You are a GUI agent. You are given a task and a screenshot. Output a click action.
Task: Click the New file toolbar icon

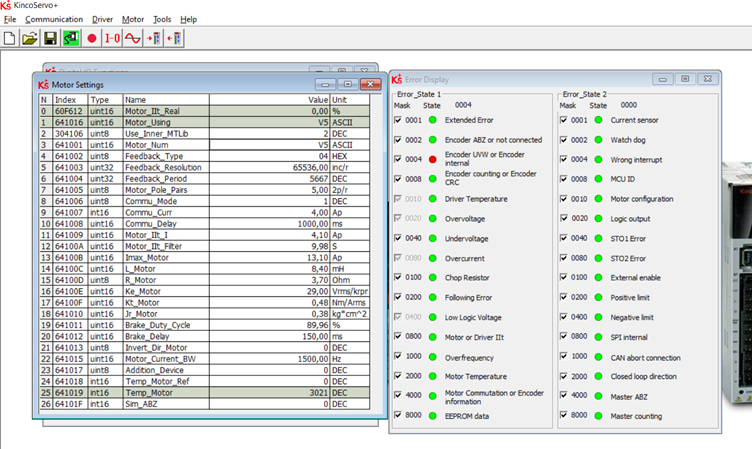coord(10,39)
